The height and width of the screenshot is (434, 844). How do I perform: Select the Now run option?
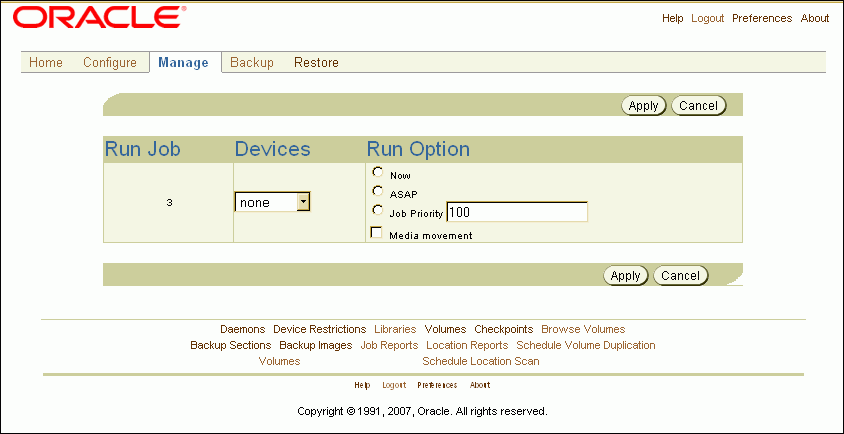[x=378, y=172]
